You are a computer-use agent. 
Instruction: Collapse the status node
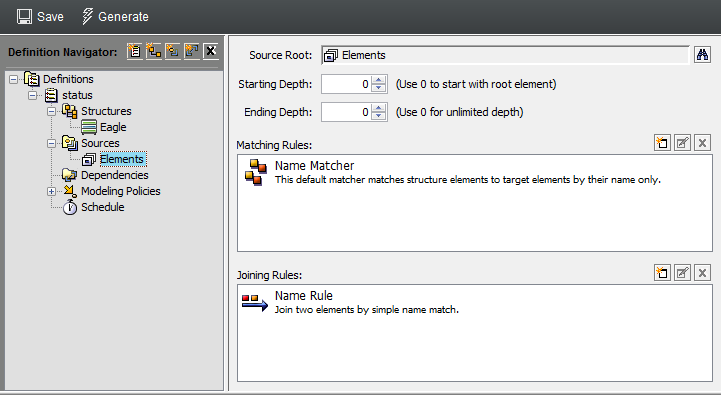pyautogui.click(x=33, y=95)
